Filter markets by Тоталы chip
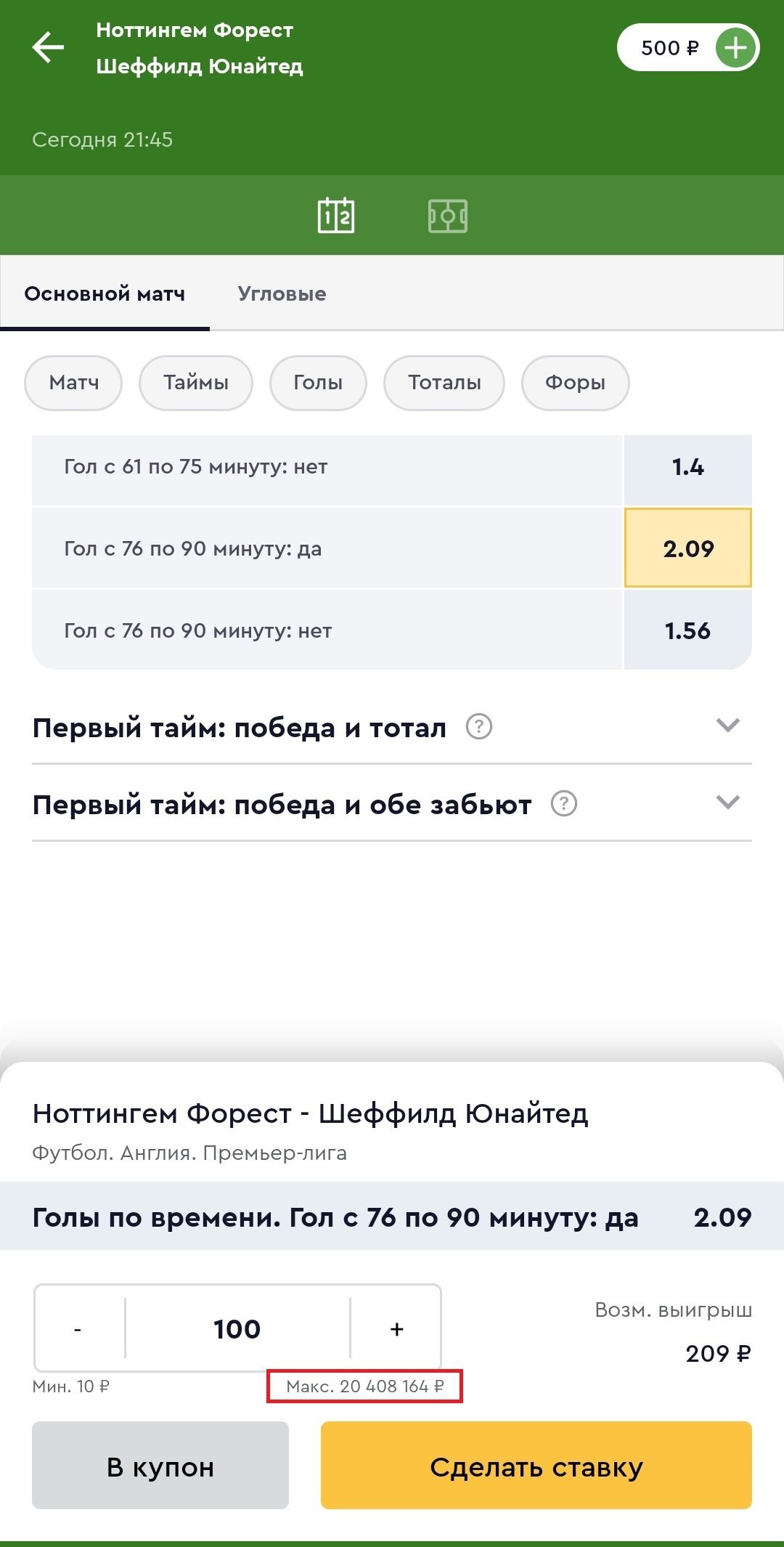784x1547 pixels. (444, 383)
